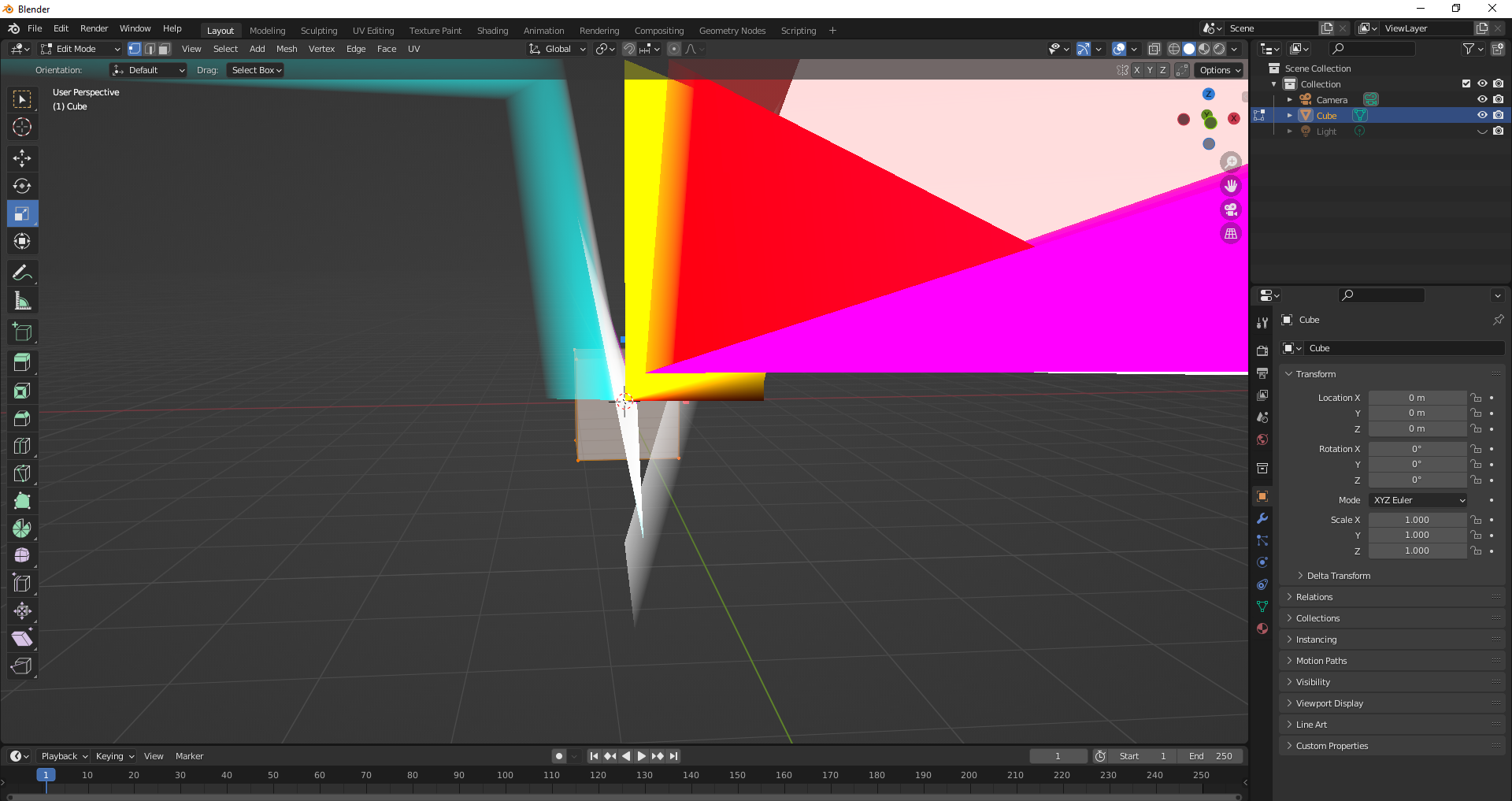Viewport: 1512px width, 801px height.
Task: Expand the Camera item in outliner
Action: tap(1290, 99)
